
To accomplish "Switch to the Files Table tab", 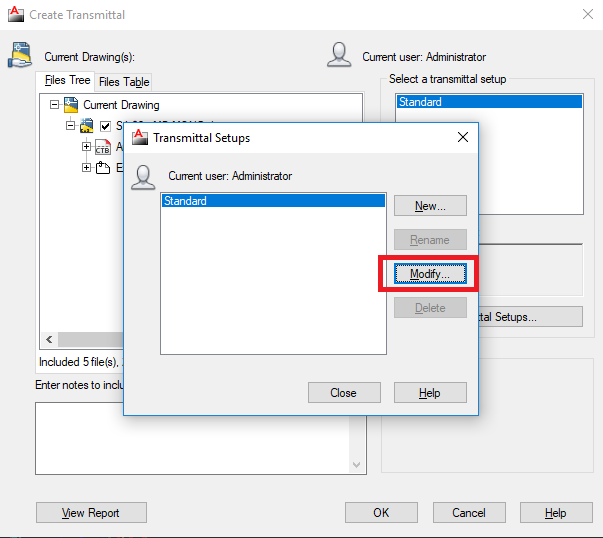I will coord(124,82).
